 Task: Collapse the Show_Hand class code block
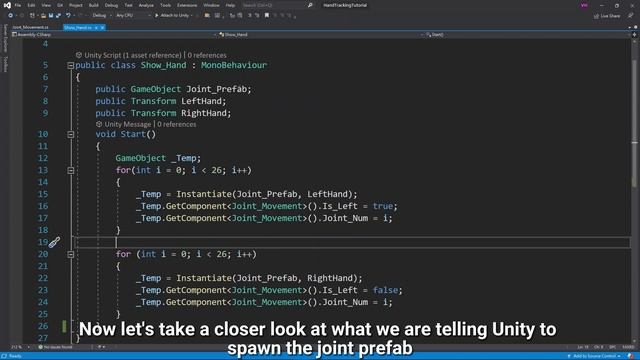(71, 65)
